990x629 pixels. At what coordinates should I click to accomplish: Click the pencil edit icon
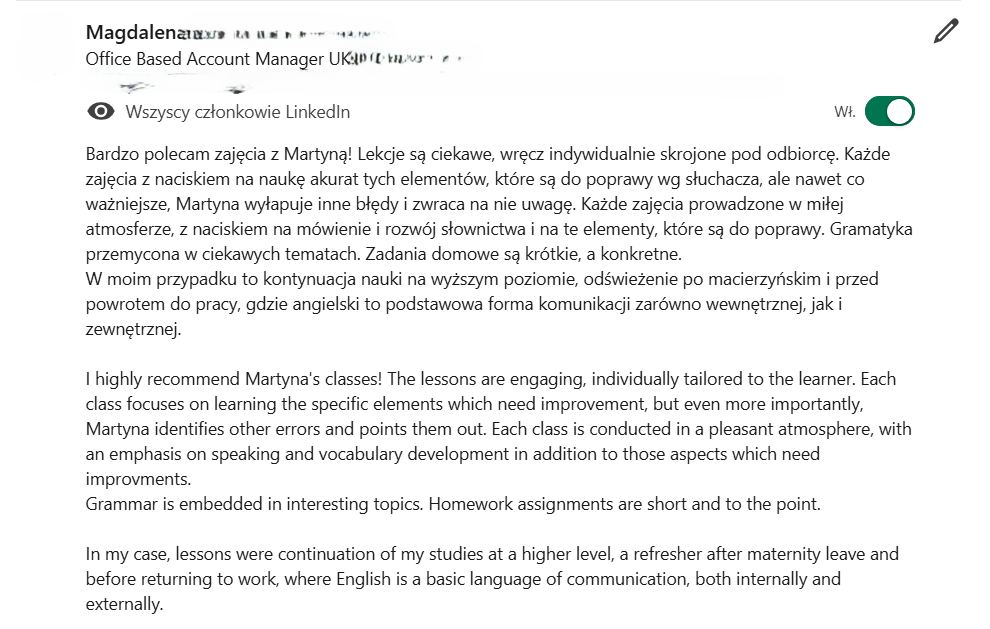[946, 31]
